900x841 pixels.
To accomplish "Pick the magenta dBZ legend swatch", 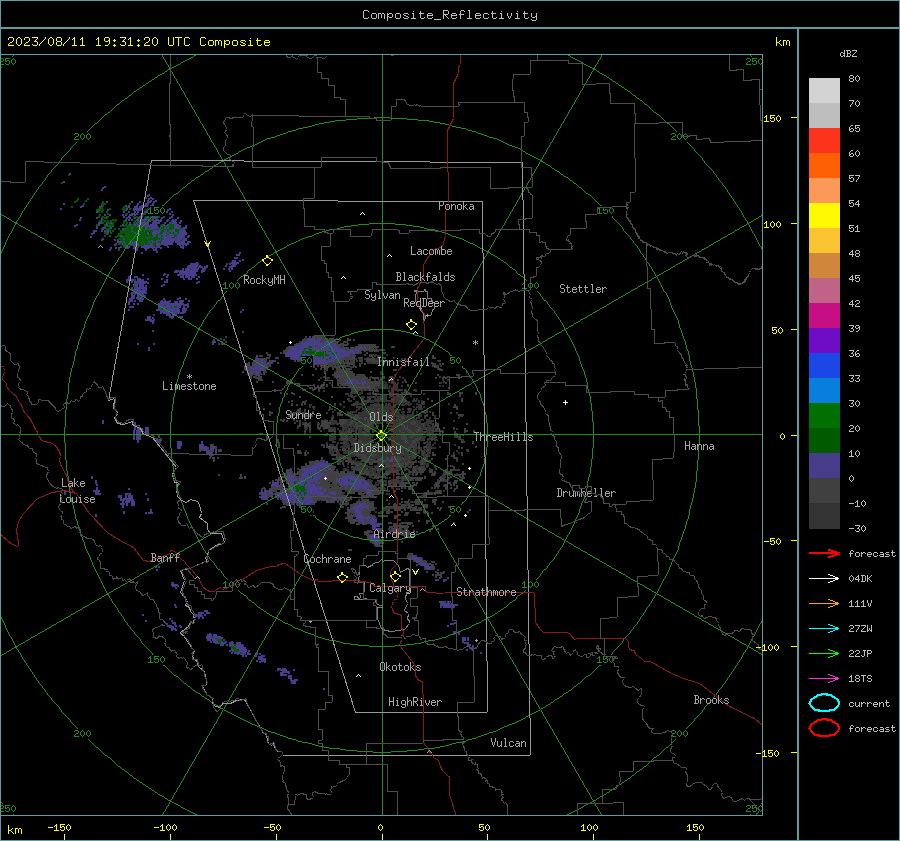I will tap(824, 315).
